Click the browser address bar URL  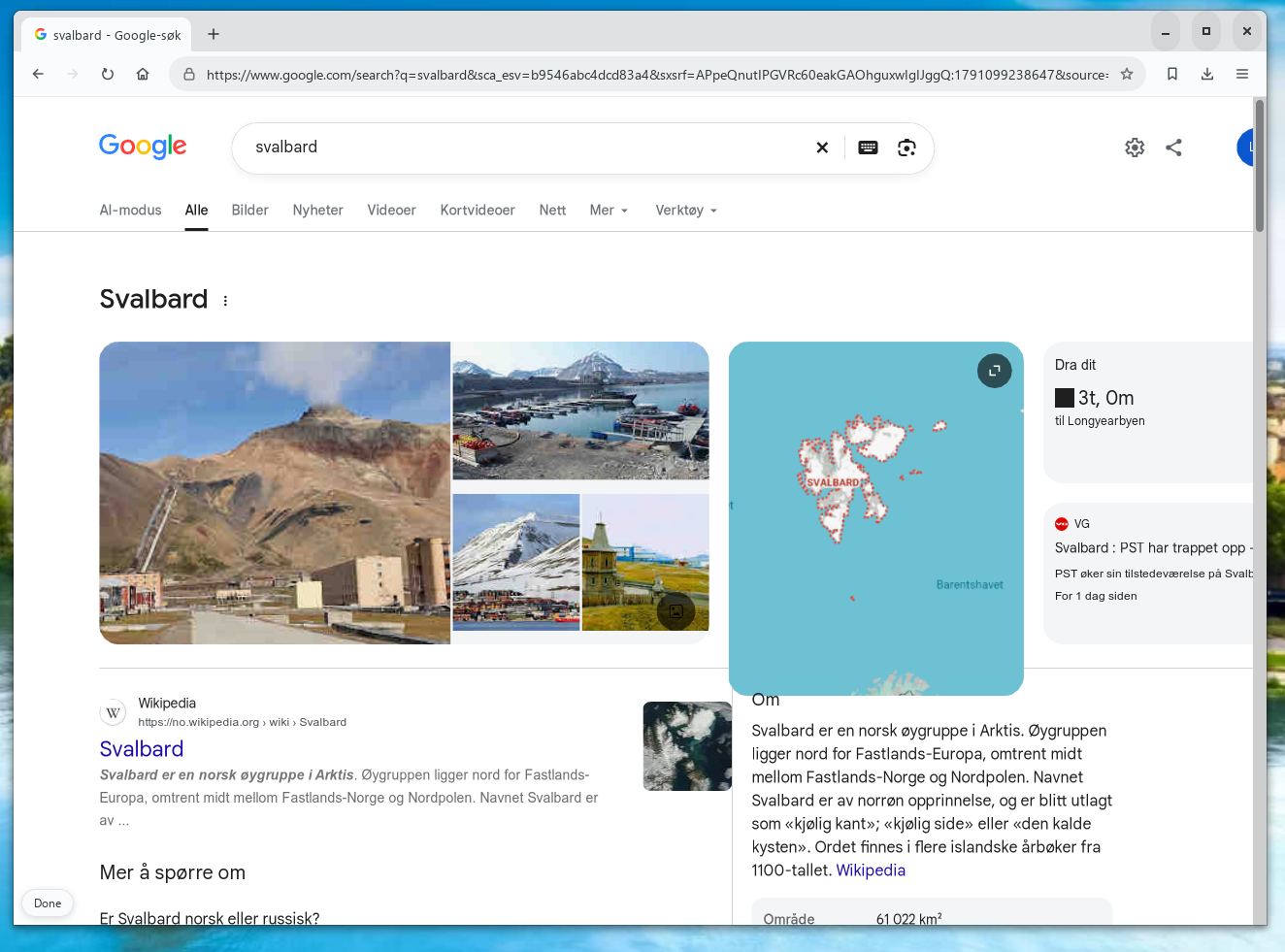657,75
